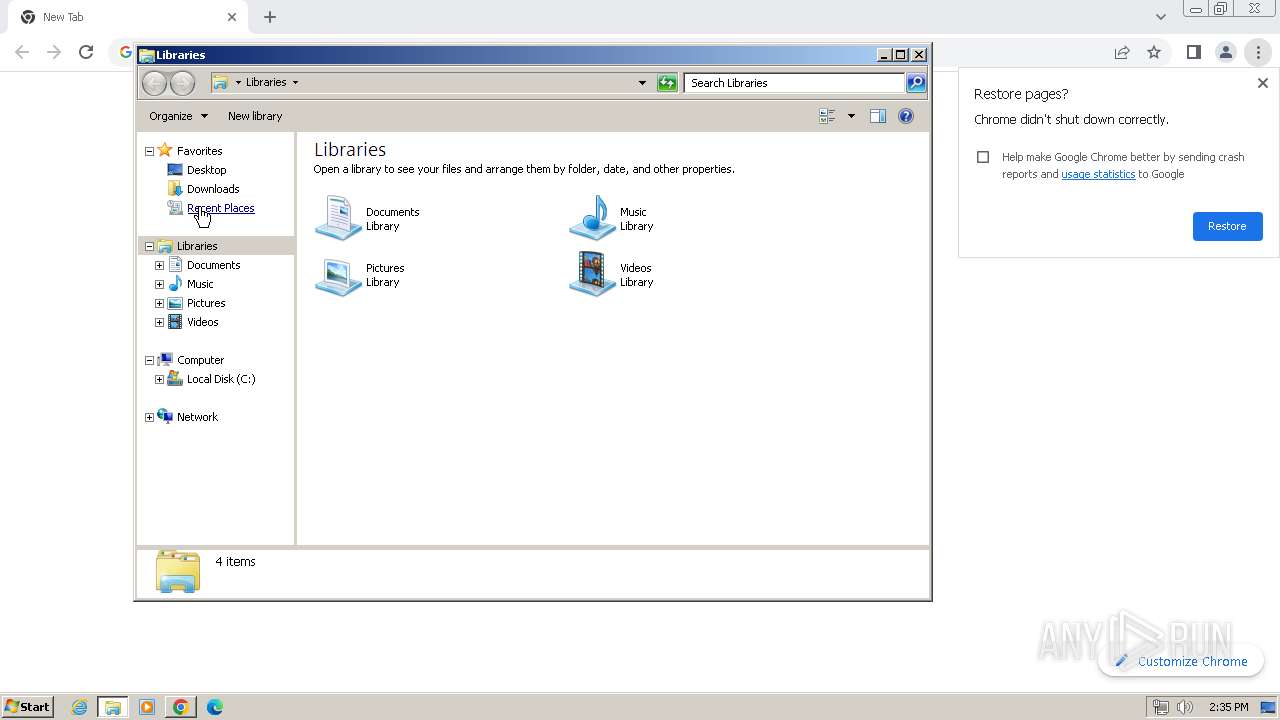1280x720 pixels.
Task: Open the Start menu
Action: coord(27,707)
